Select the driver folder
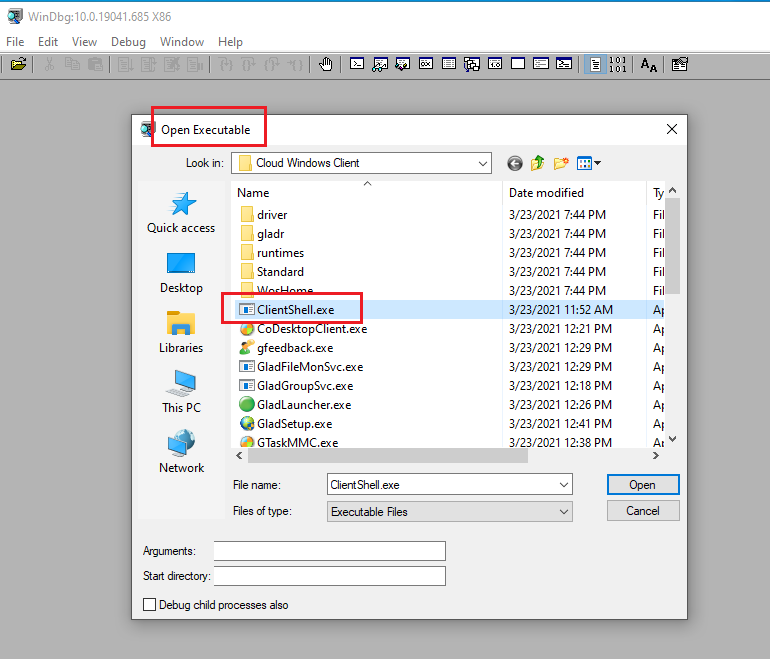 click(272, 215)
